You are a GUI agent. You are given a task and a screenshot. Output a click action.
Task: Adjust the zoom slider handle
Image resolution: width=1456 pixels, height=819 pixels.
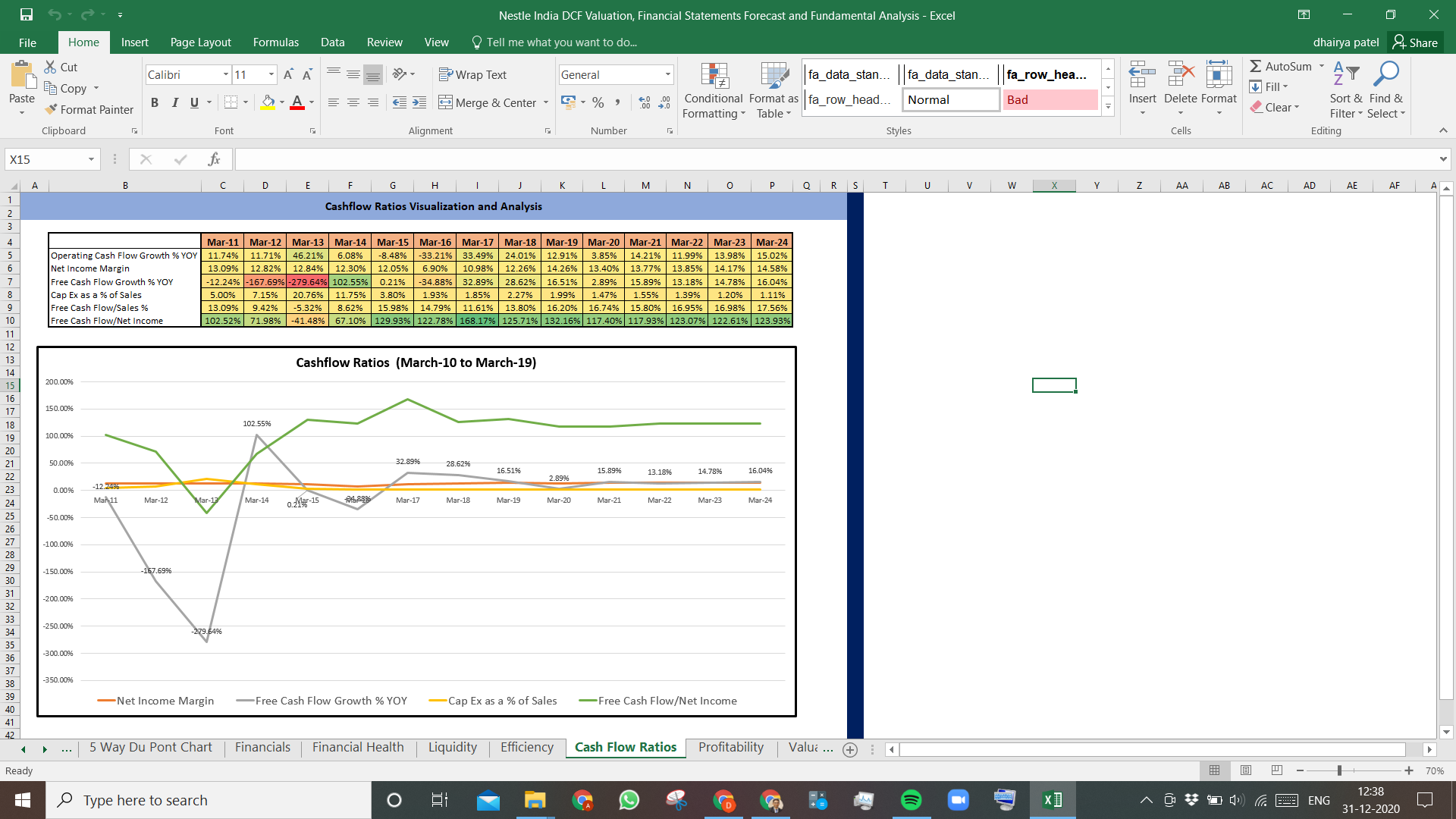[1339, 770]
